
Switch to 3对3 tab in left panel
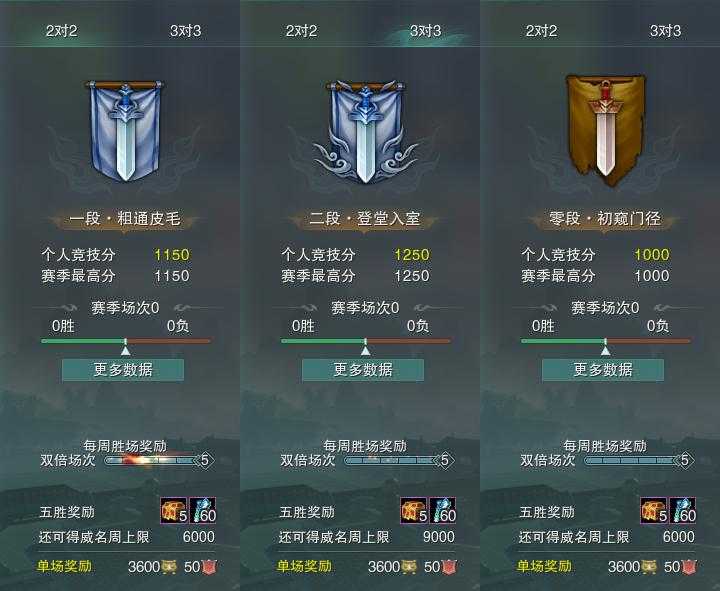tap(185, 31)
